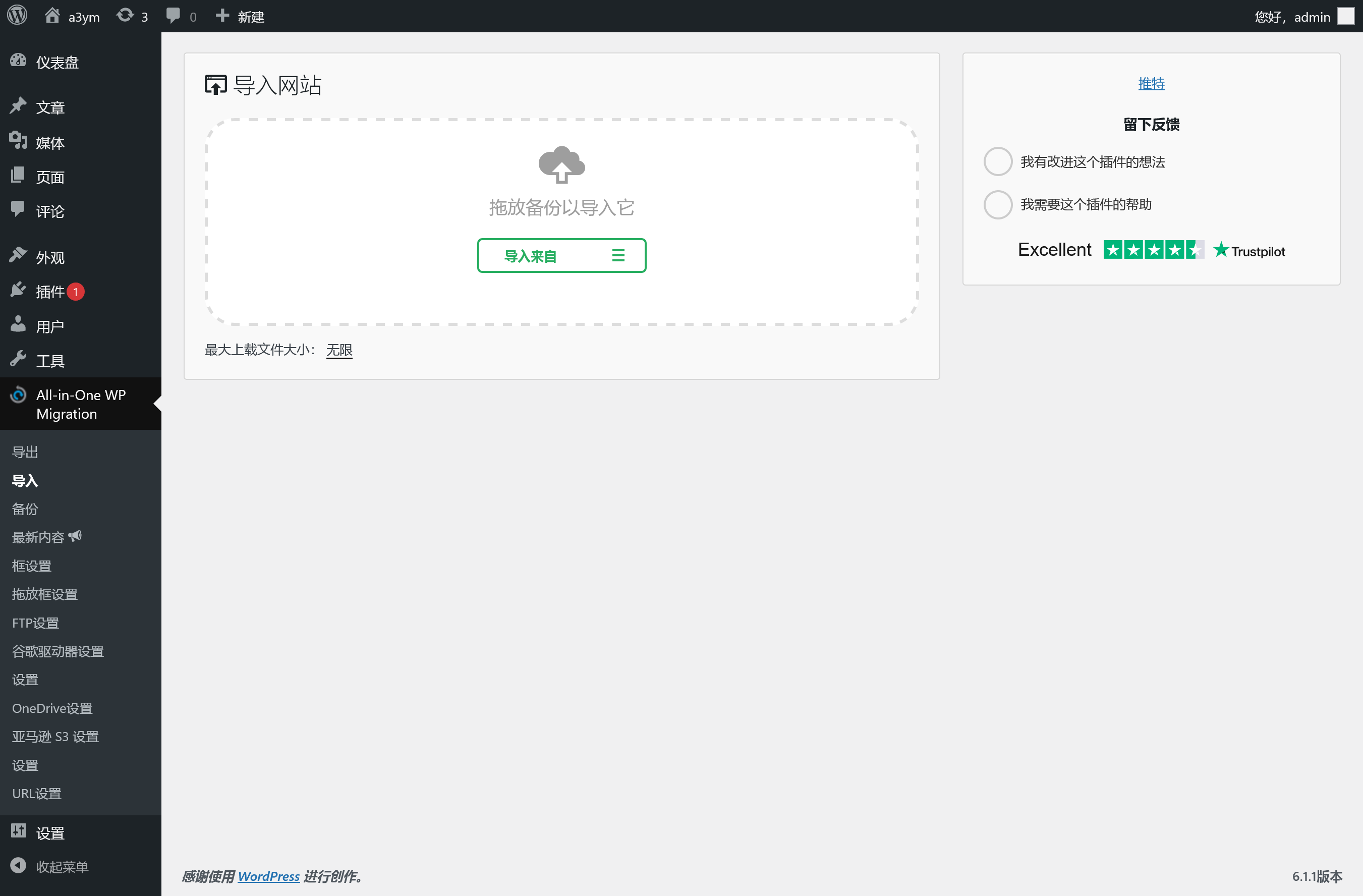Click the WordPress footer link
The width and height of the screenshot is (1363, 896).
click(268, 876)
